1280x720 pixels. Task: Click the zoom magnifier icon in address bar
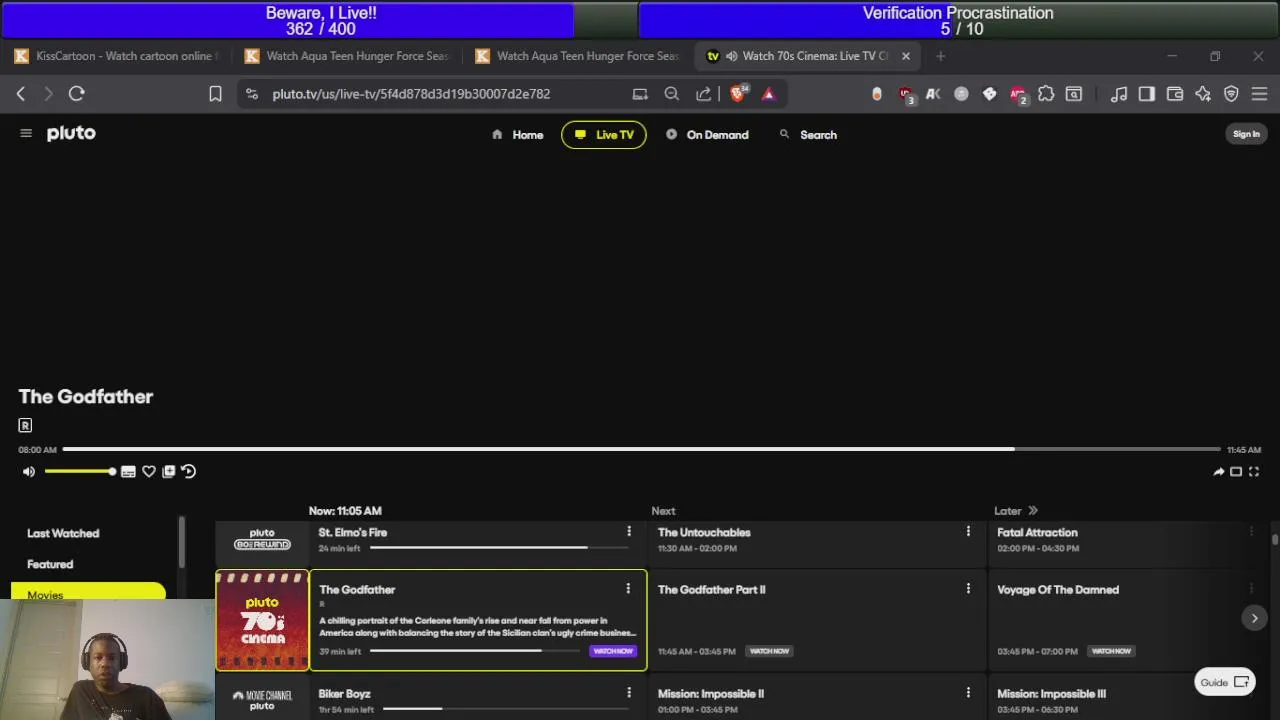click(x=672, y=94)
